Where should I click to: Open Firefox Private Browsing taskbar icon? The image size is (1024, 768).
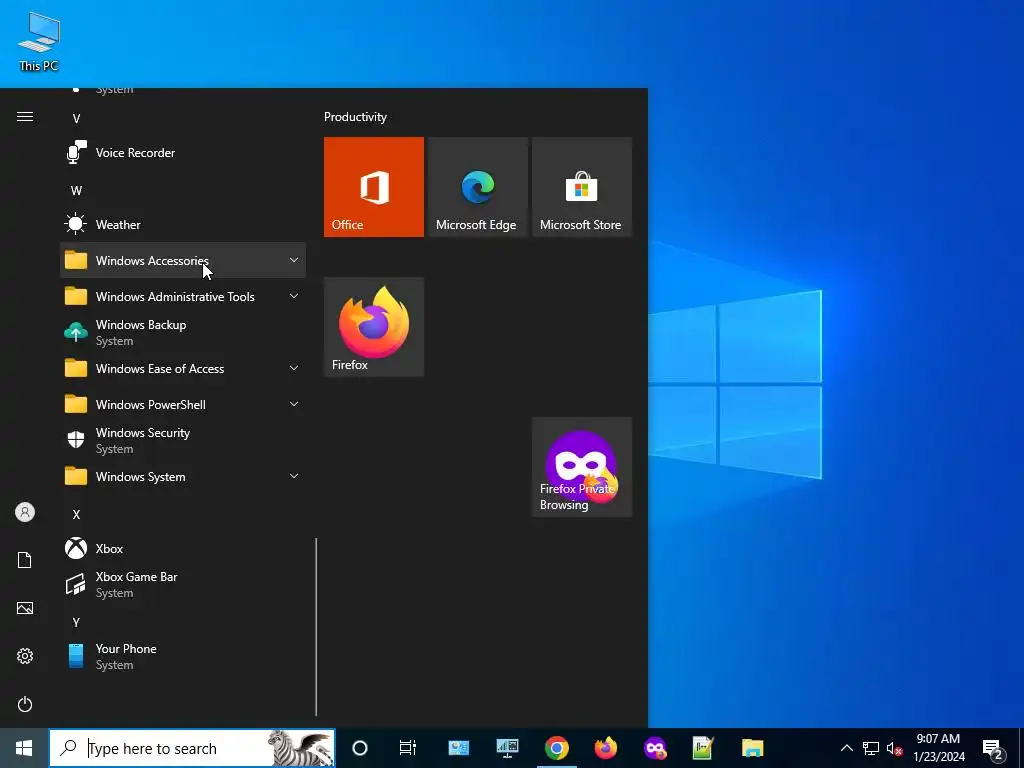655,748
